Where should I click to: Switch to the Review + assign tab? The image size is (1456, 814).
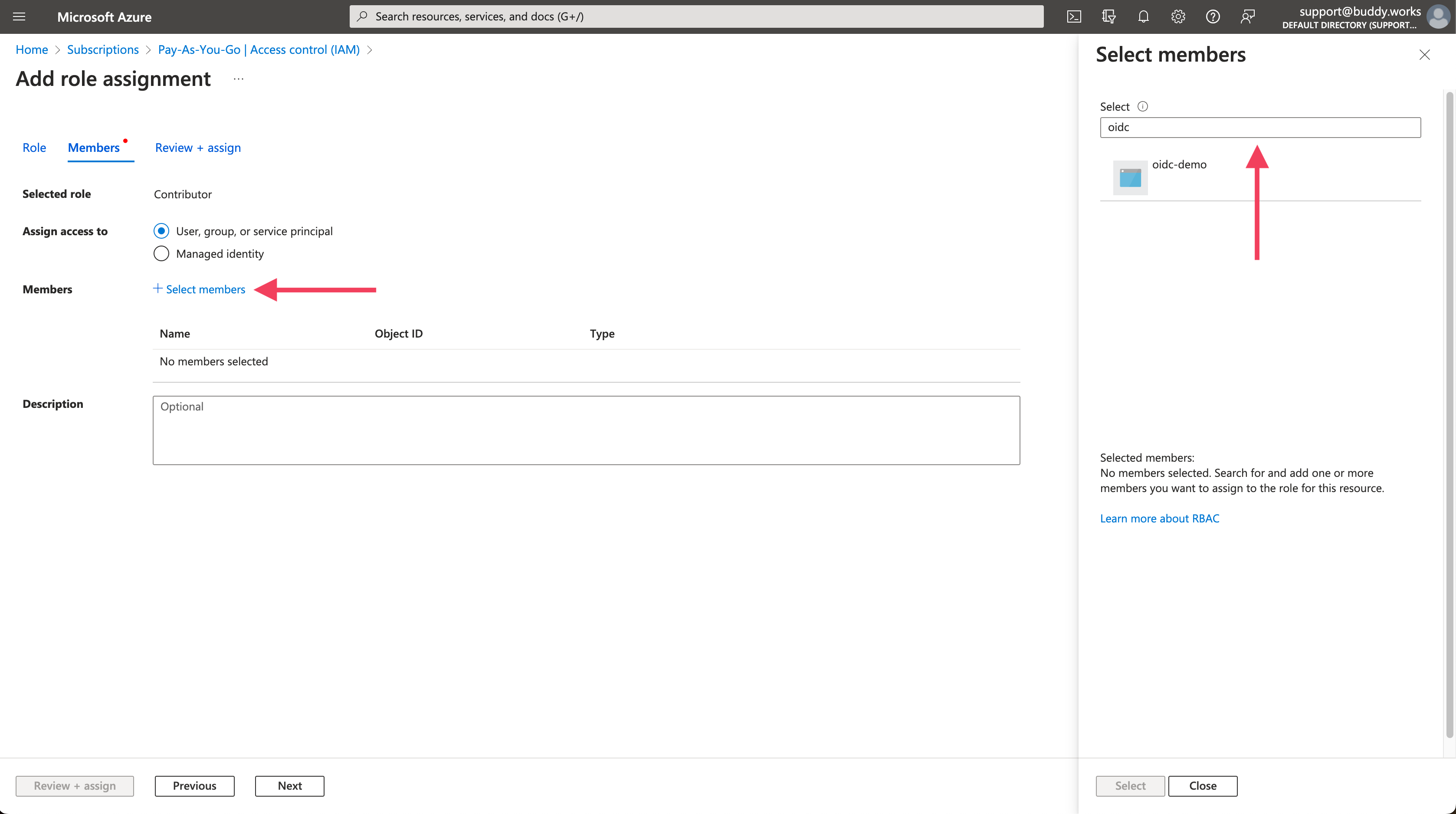tap(198, 148)
